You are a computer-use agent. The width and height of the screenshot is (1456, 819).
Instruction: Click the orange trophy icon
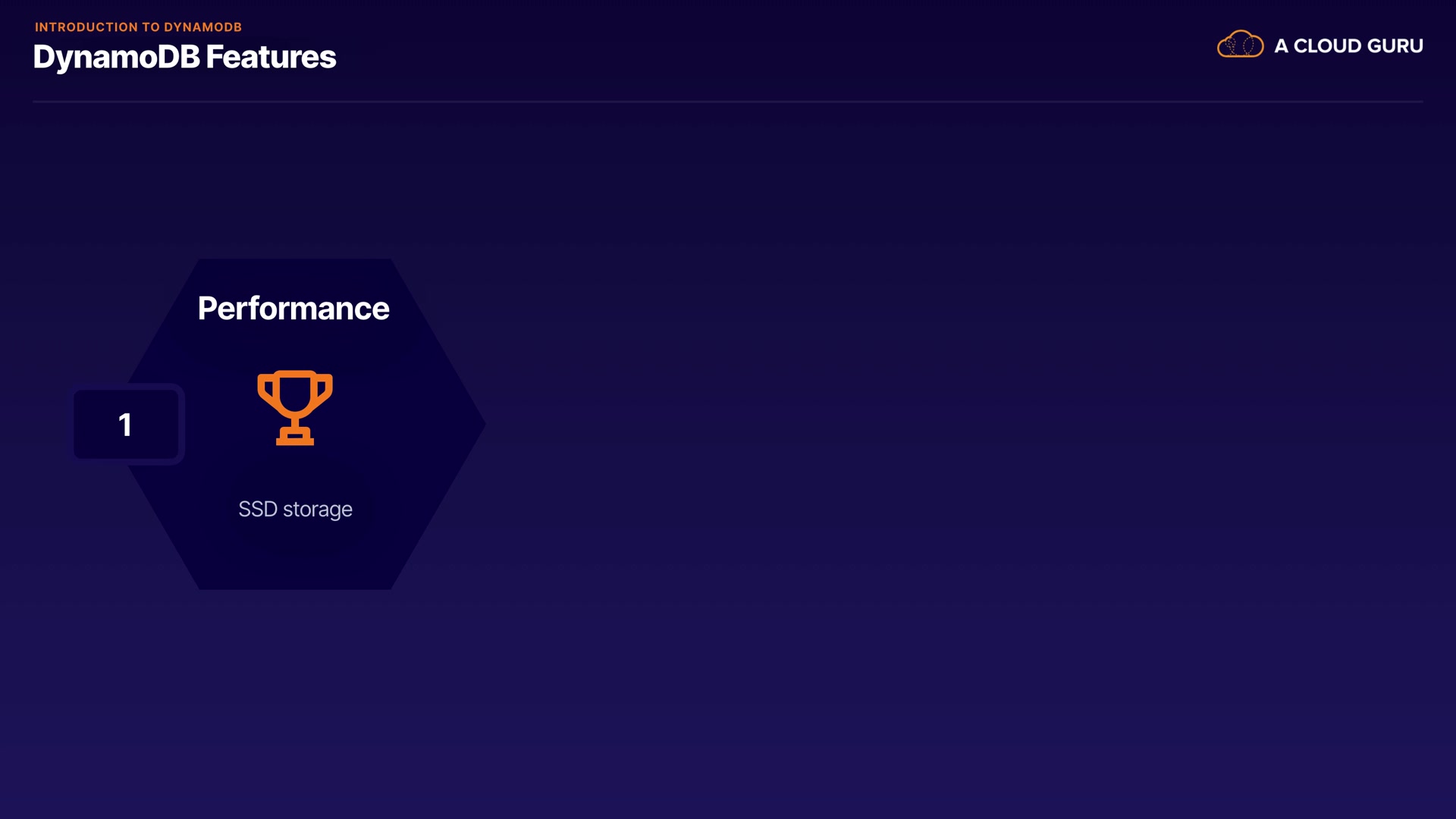point(295,406)
